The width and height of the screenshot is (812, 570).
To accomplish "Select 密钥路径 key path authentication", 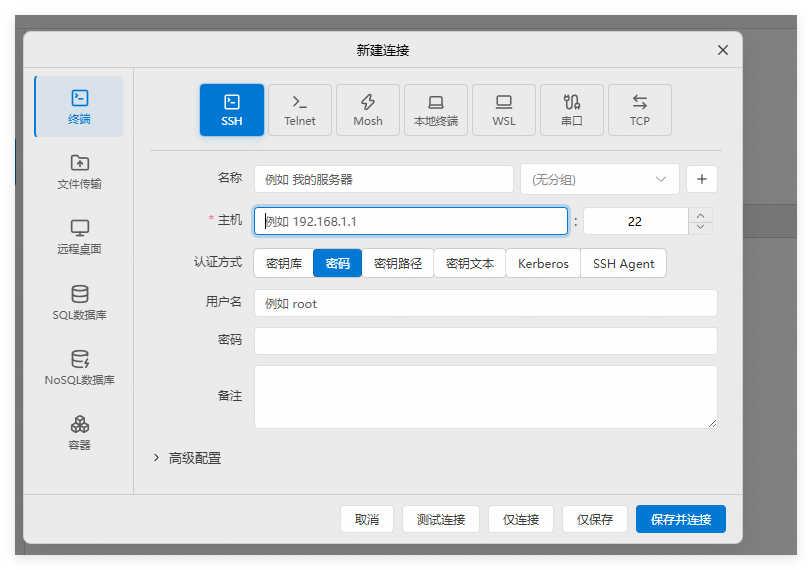I will click(x=398, y=263).
